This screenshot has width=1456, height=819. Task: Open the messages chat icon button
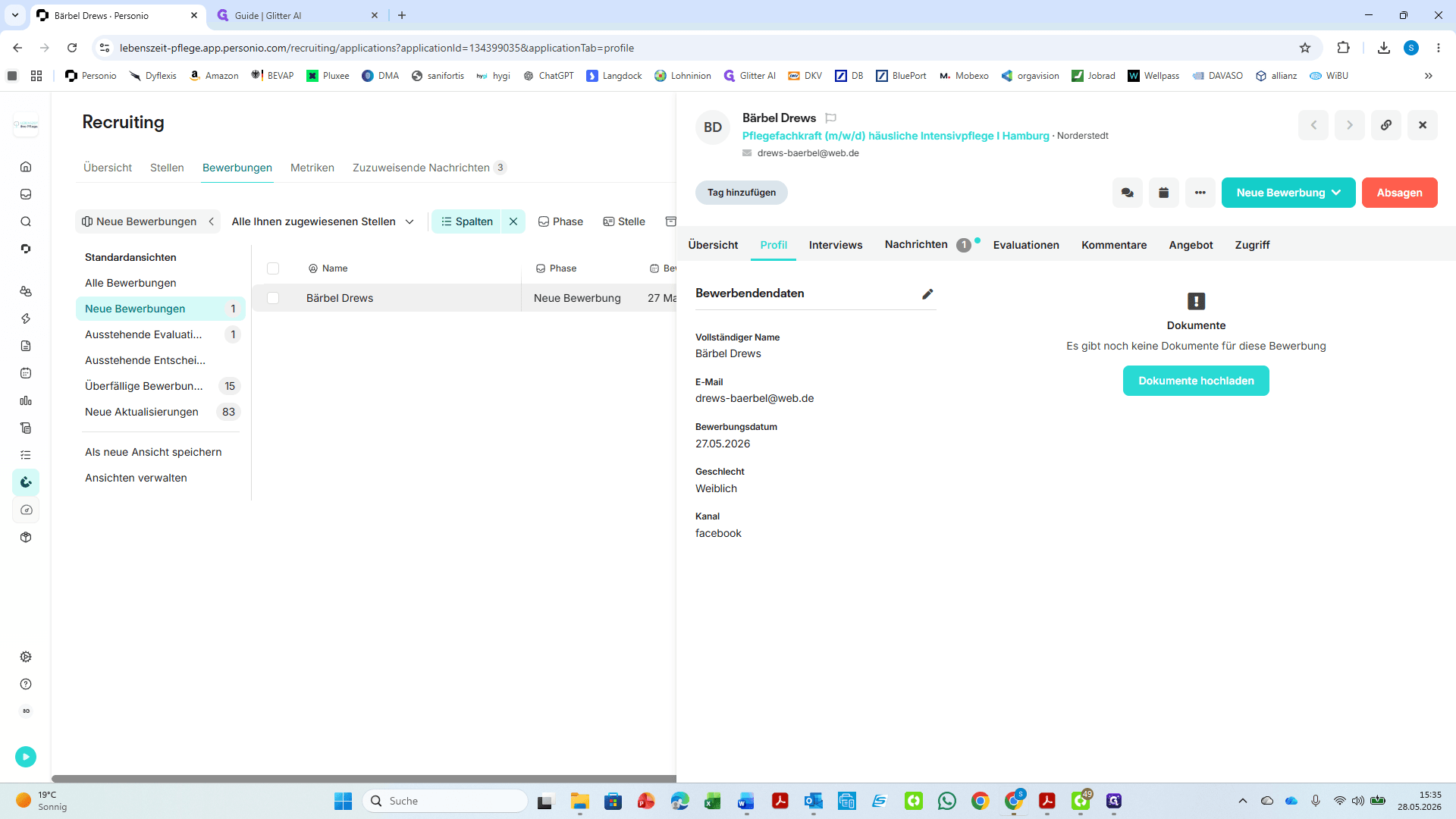1128,193
